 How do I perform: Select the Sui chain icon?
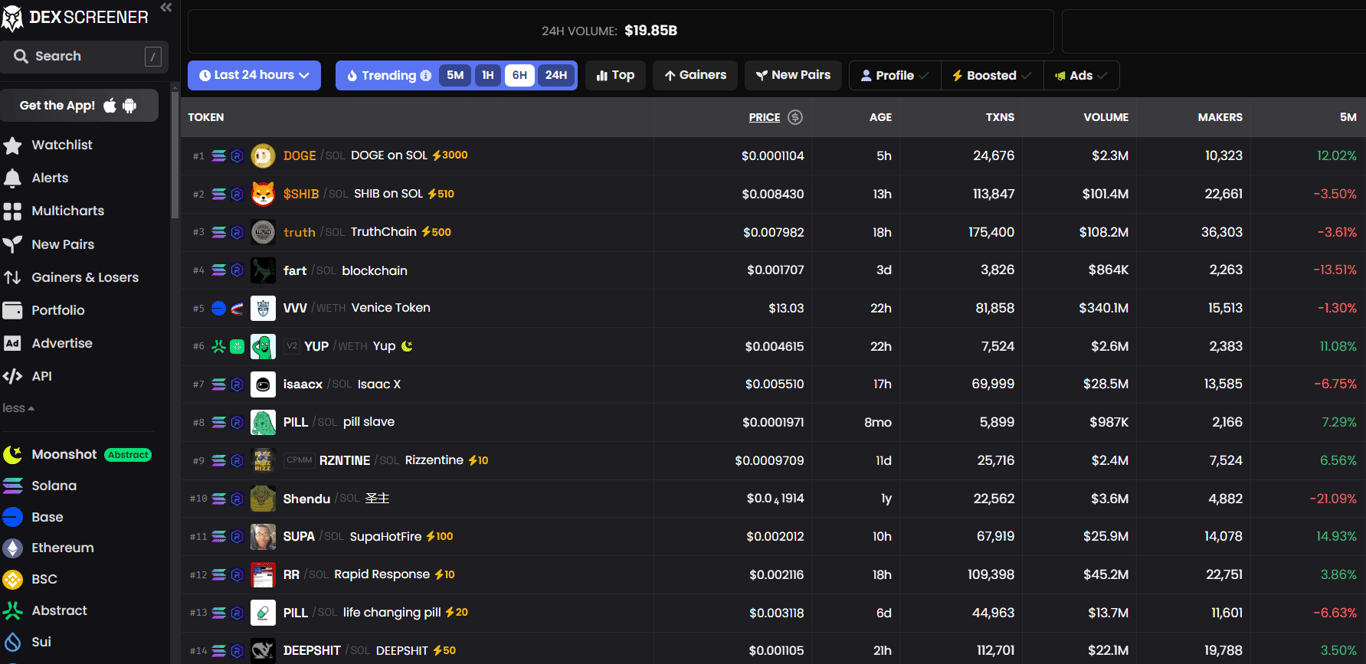click(x=39, y=641)
